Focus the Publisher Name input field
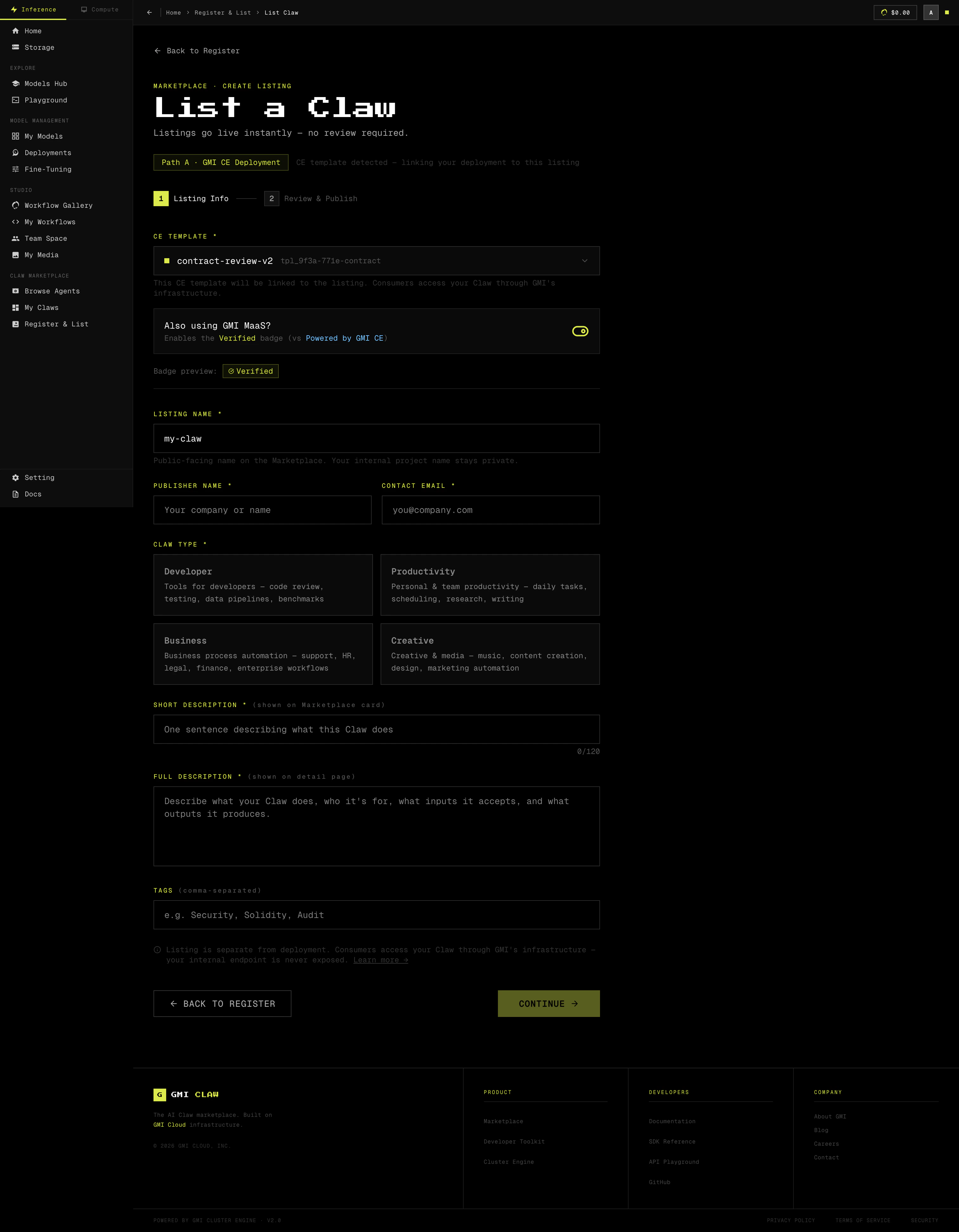959x1232 pixels. (262, 510)
